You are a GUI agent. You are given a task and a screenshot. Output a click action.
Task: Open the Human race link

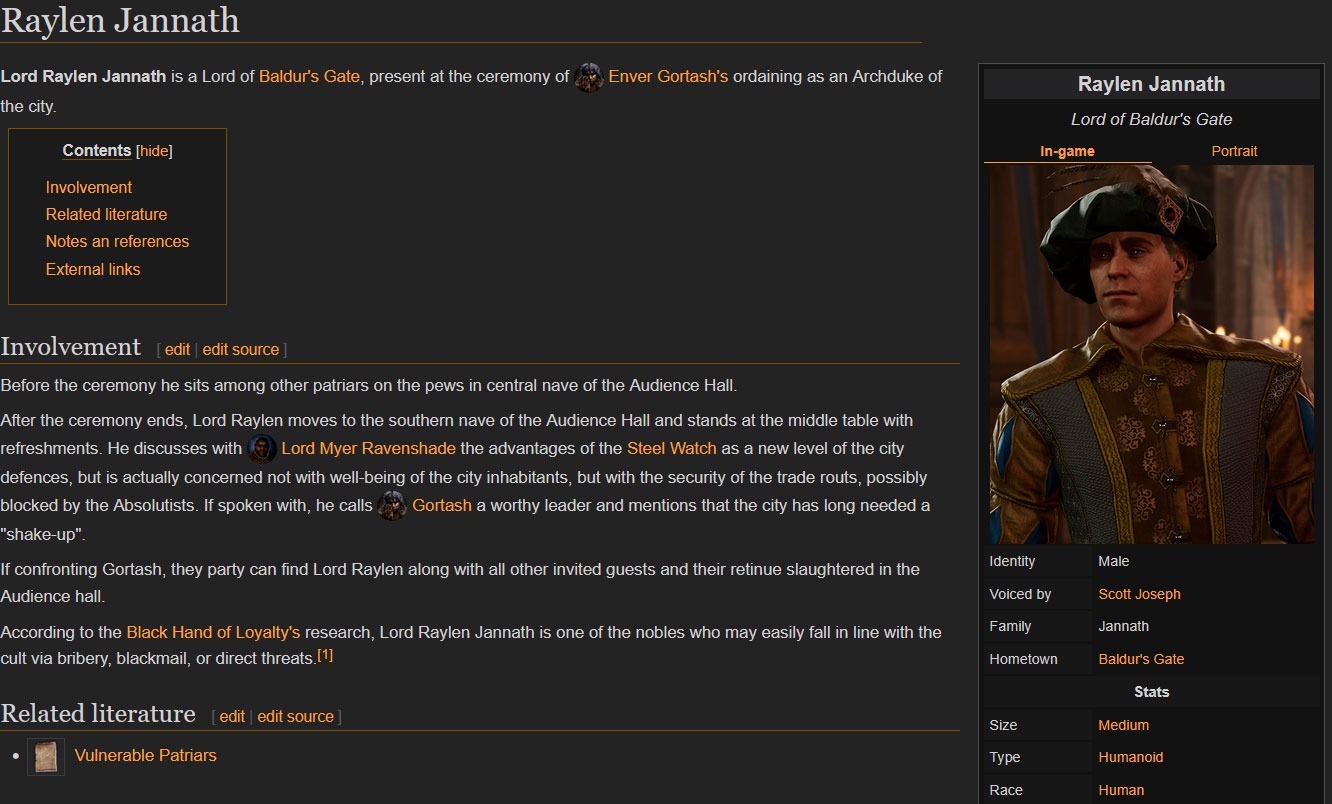(1121, 790)
